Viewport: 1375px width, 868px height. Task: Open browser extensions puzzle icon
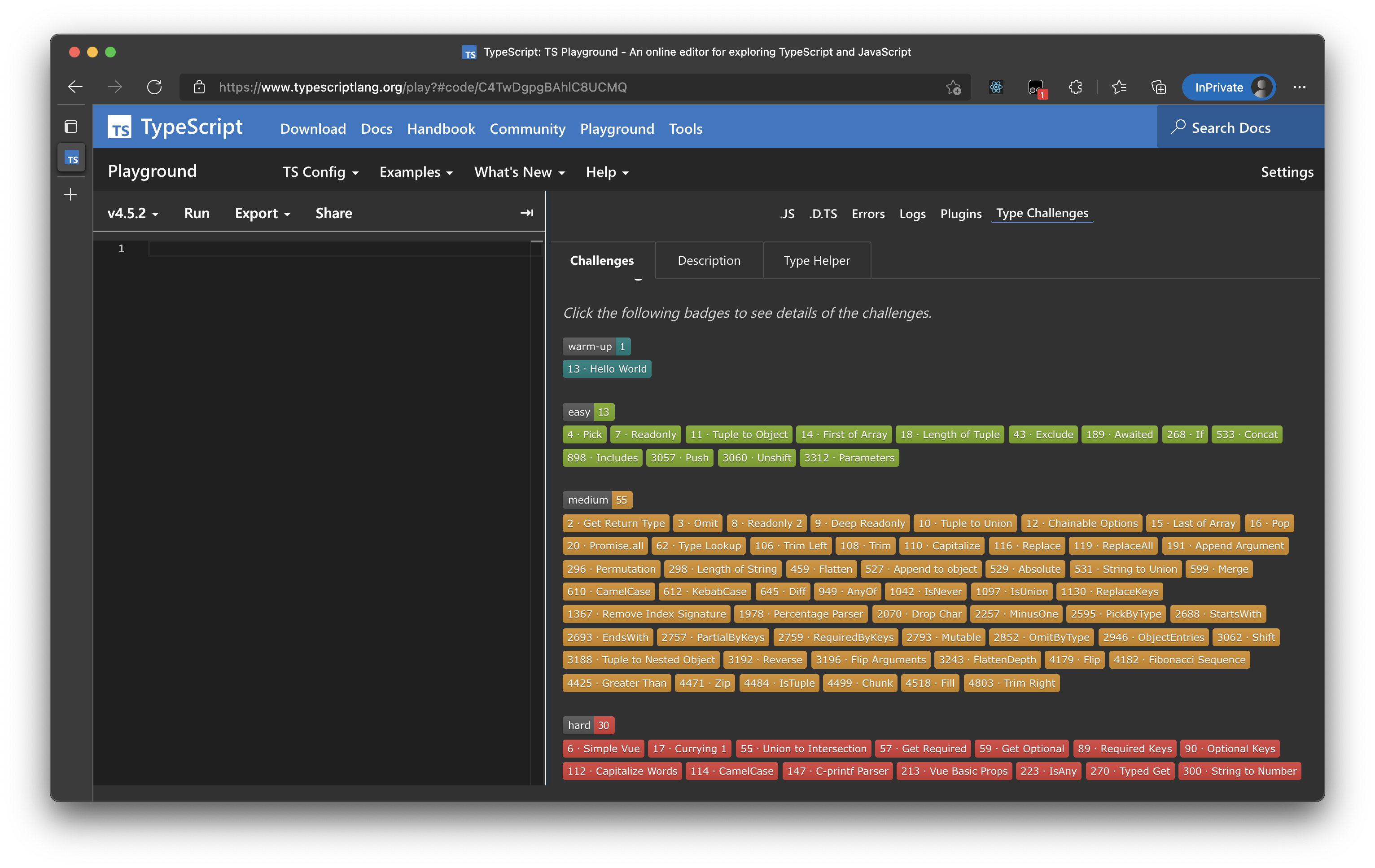pos(1075,88)
